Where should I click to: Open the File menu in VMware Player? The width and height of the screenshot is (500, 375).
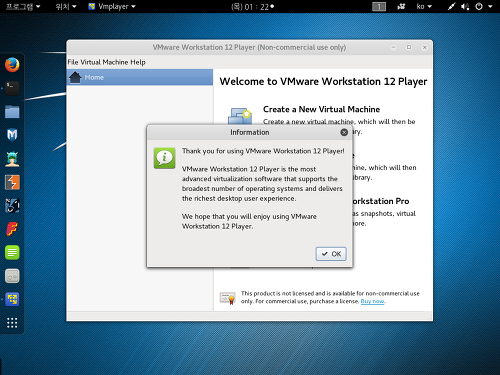coord(73,62)
